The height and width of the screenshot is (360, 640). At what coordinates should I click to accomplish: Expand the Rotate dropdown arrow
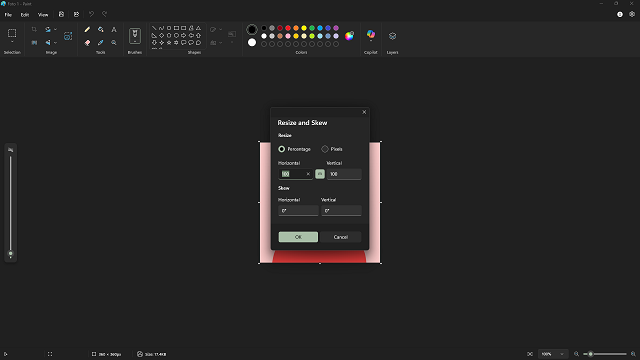(56, 29)
